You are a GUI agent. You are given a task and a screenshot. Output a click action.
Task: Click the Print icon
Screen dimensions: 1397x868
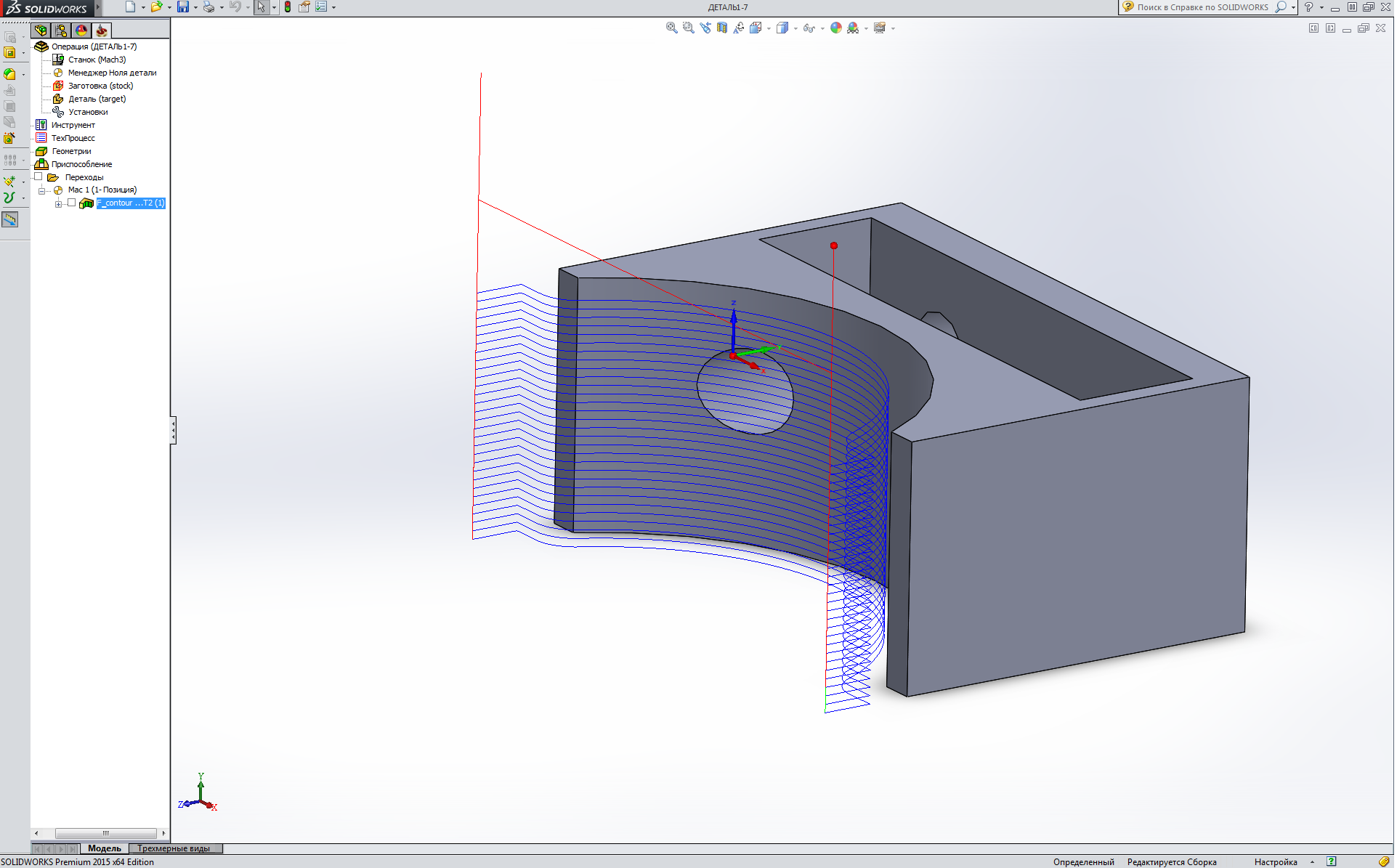coord(208,7)
